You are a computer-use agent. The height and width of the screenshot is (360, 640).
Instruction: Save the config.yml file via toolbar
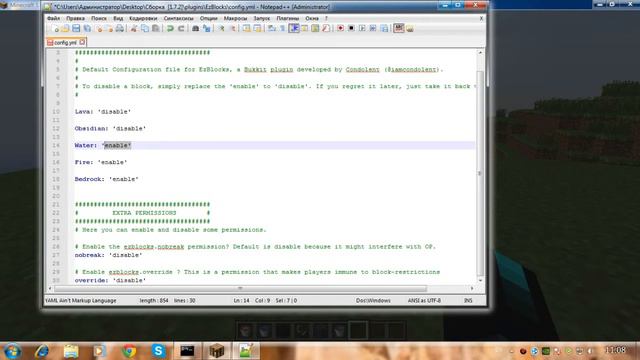click(x=76, y=28)
